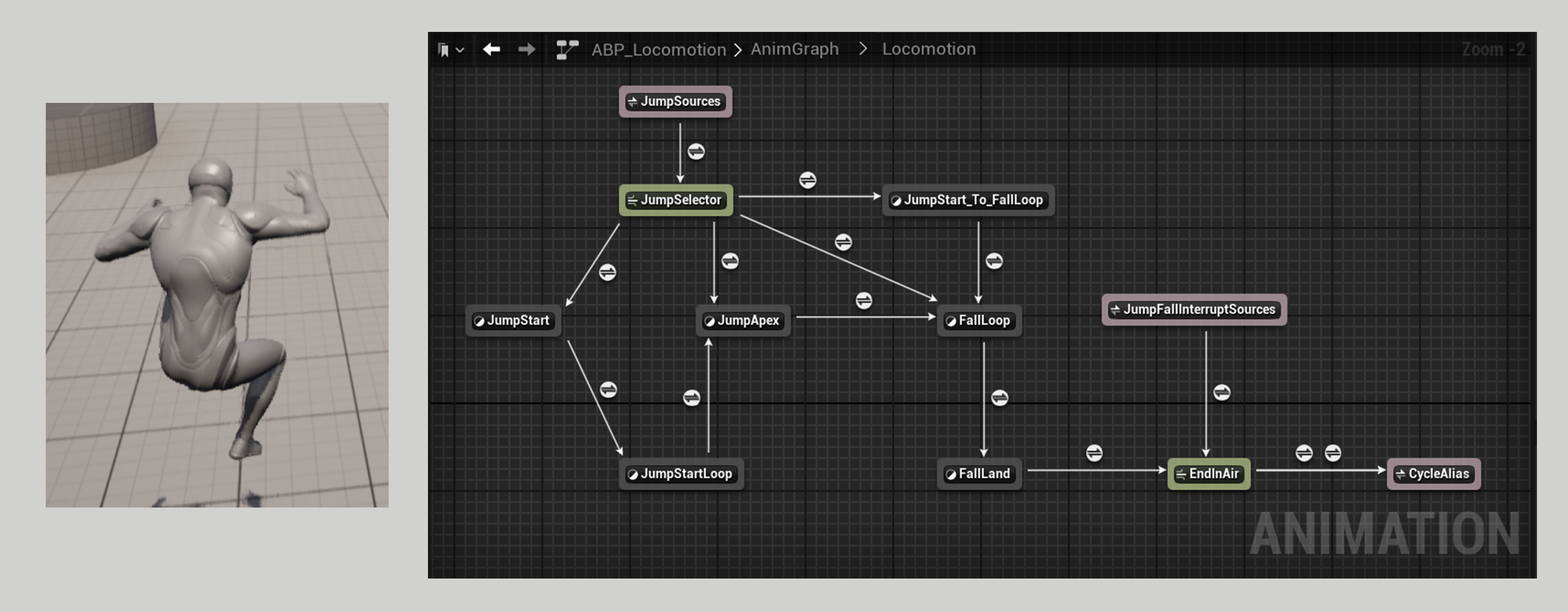Select the JumpSources alias node
The image size is (1568, 612).
point(675,102)
